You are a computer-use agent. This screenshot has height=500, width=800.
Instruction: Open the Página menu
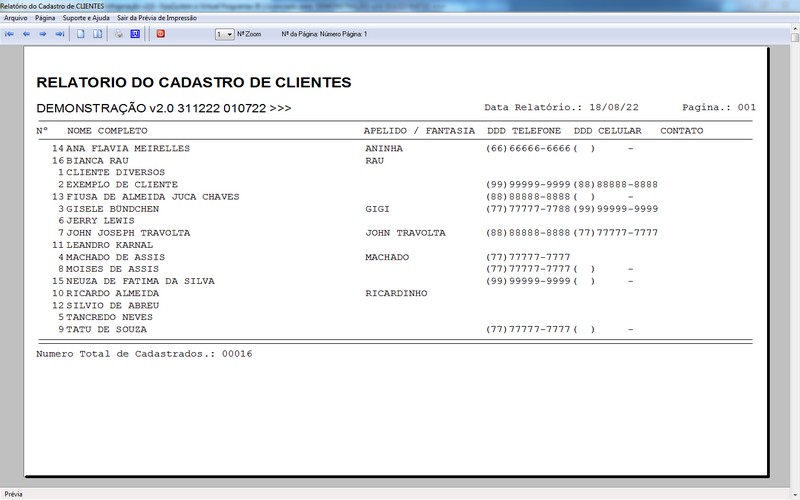point(45,18)
